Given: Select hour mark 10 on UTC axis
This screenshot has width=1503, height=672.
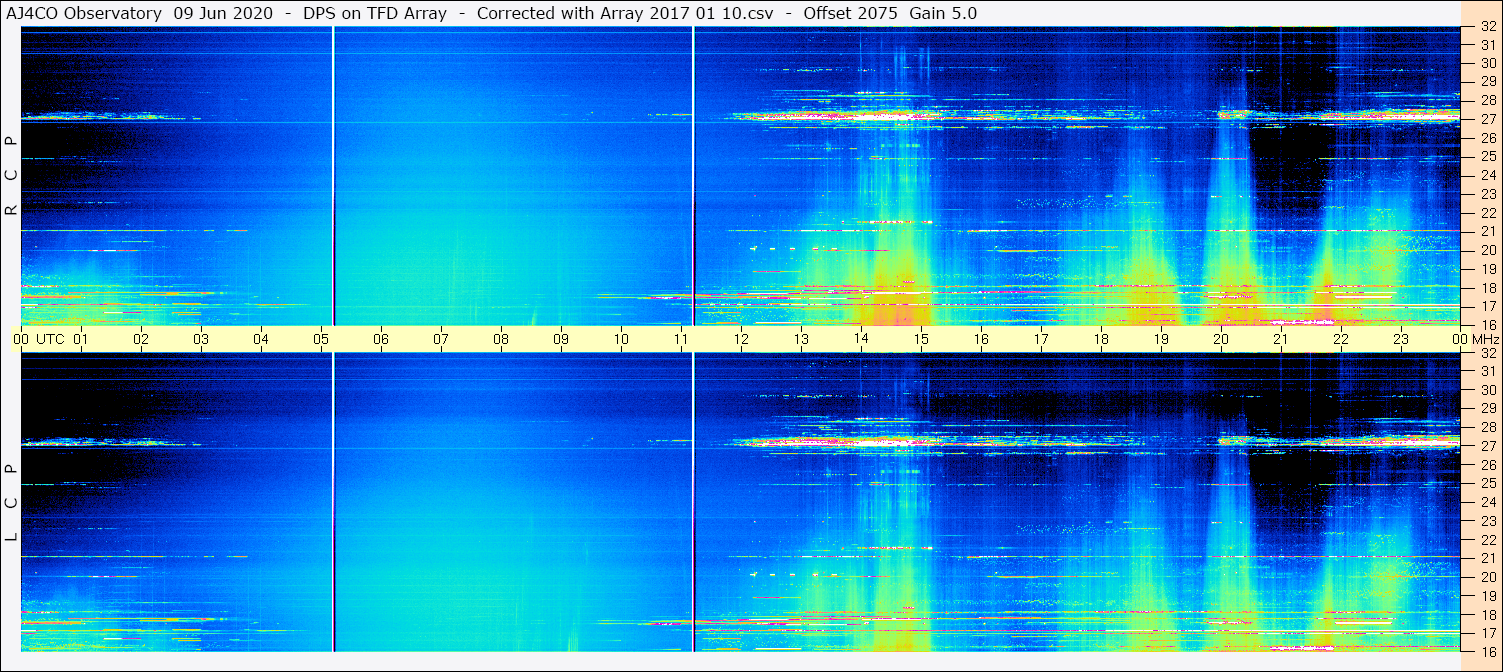Looking at the screenshot, I should (621, 340).
